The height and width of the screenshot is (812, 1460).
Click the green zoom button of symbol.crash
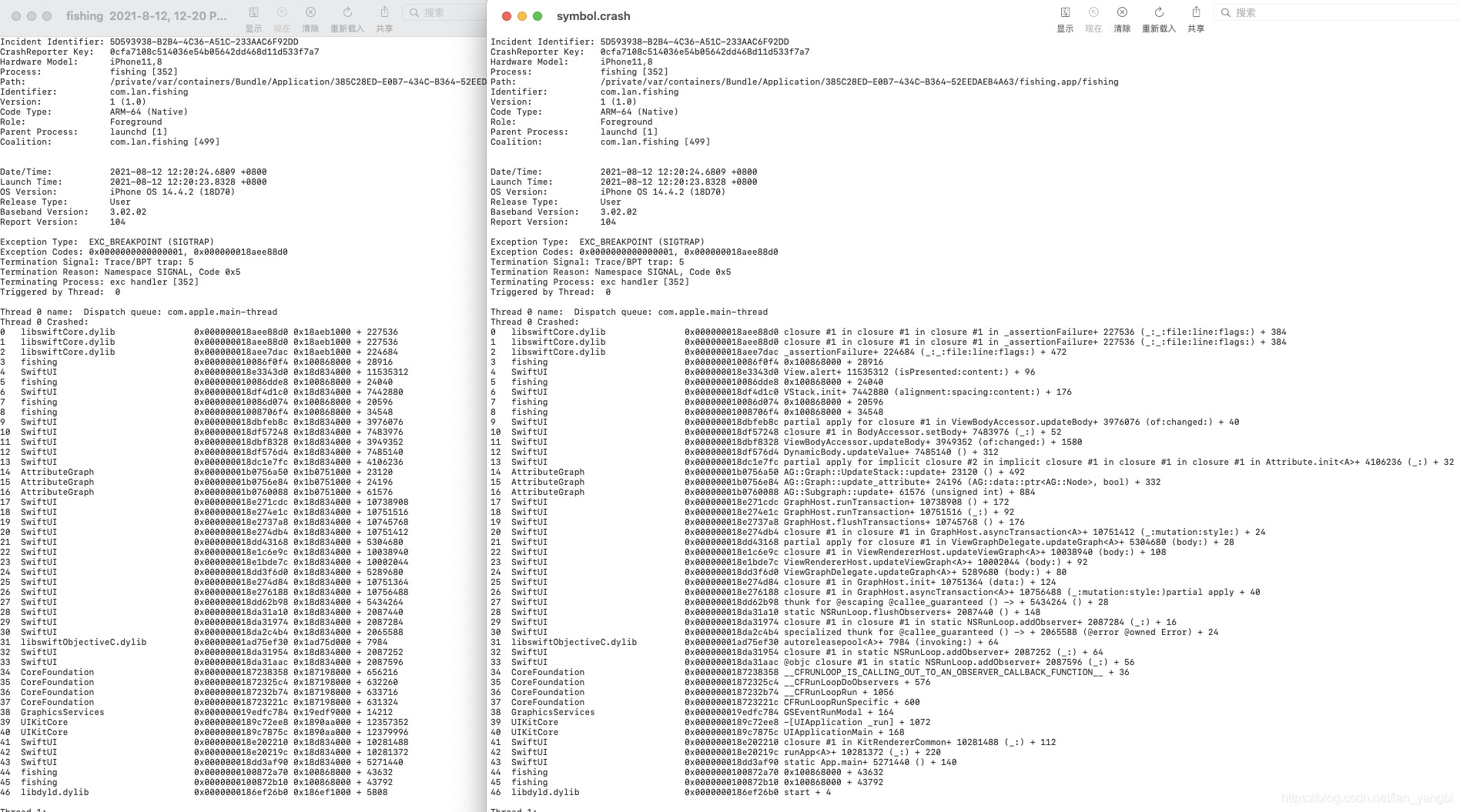537,16
